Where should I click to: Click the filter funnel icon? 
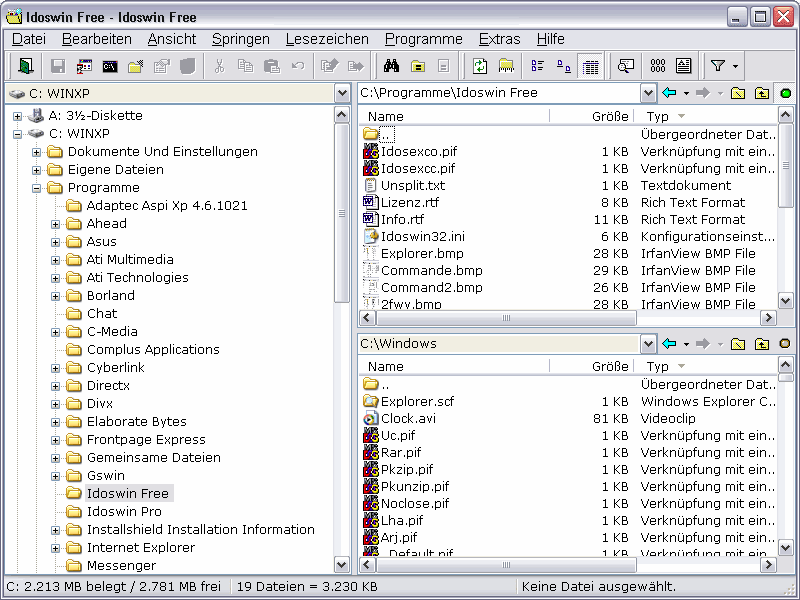(x=718, y=66)
